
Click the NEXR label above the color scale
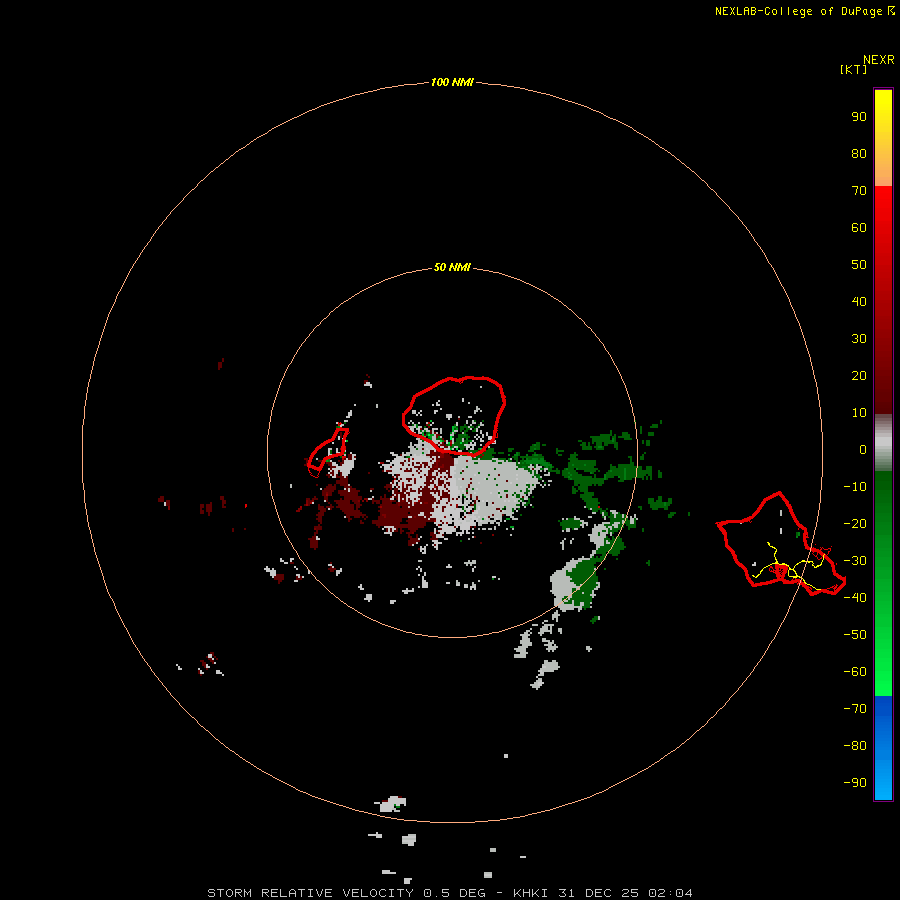click(878, 60)
